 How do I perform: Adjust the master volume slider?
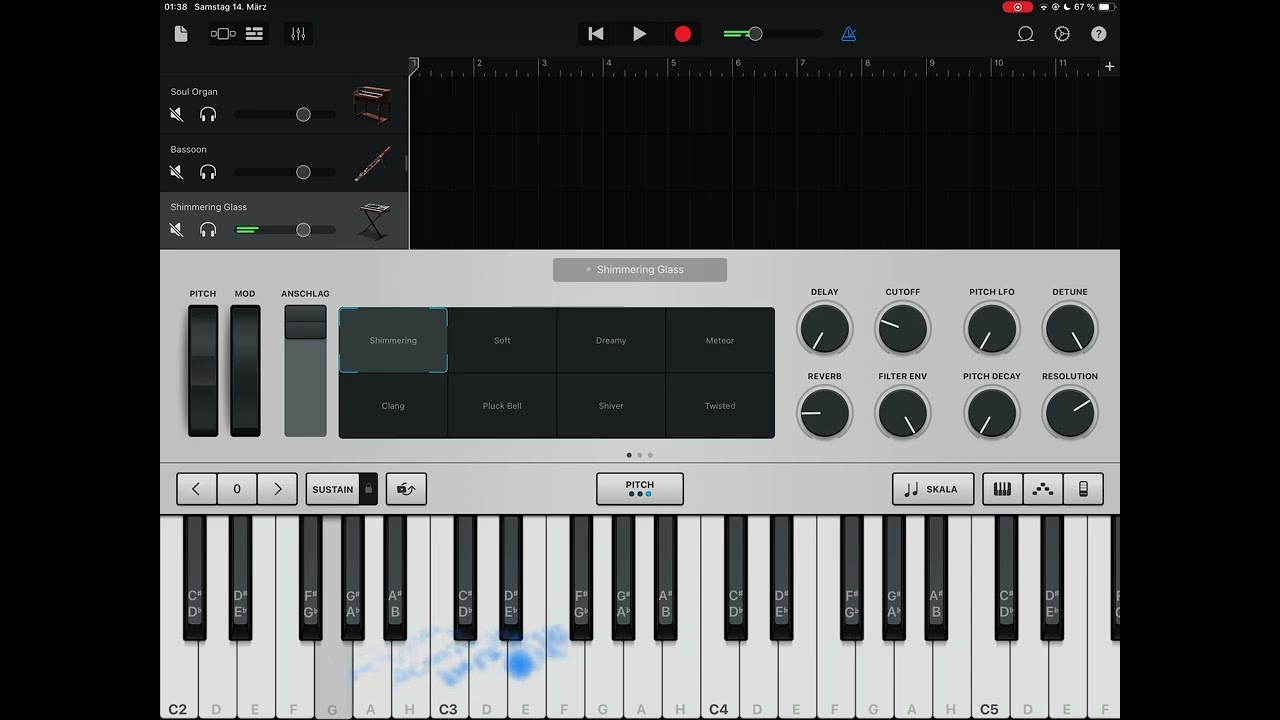[772, 34]
